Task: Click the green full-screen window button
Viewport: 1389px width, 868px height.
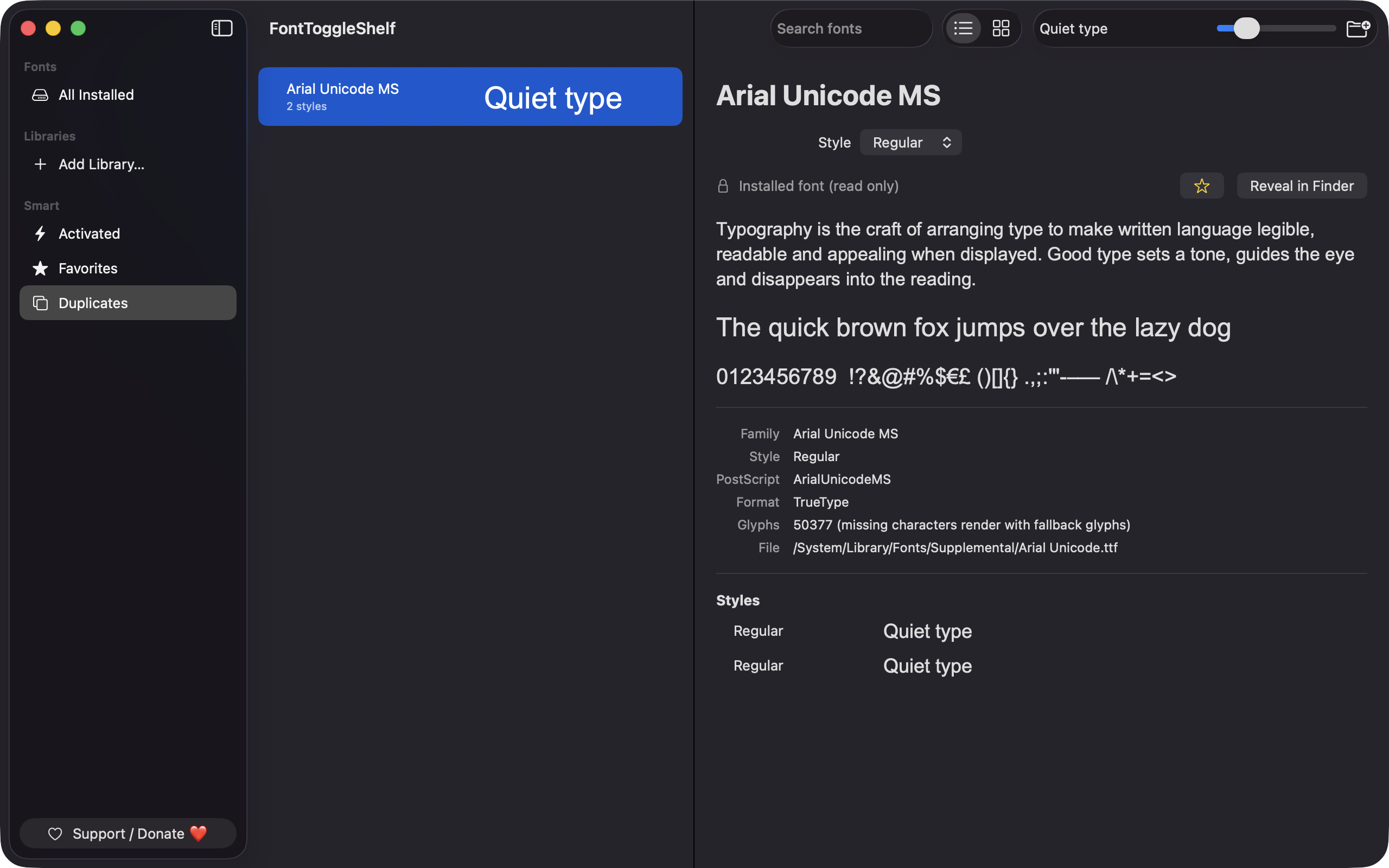Action: 78,28
